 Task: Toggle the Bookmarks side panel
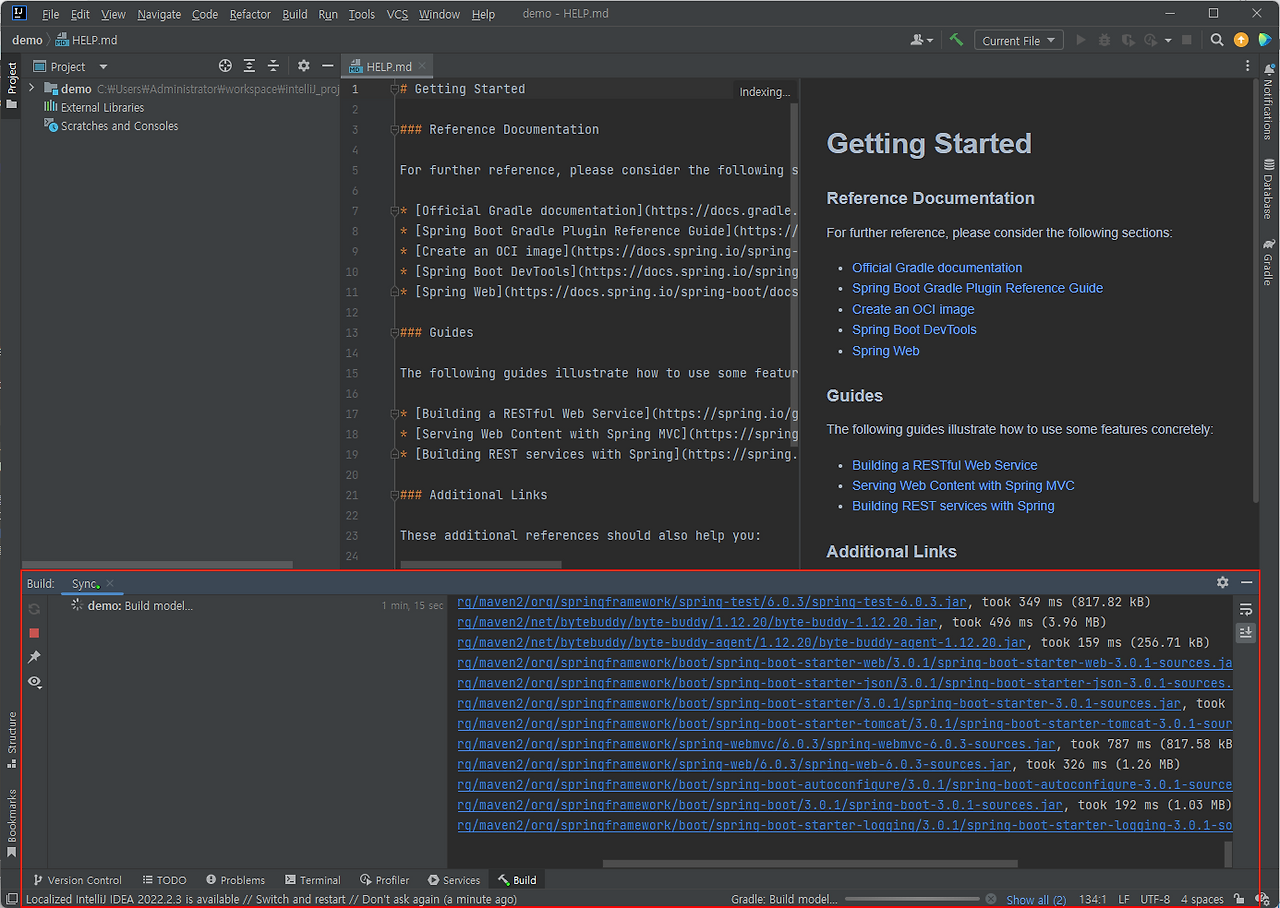coord(12,824)
